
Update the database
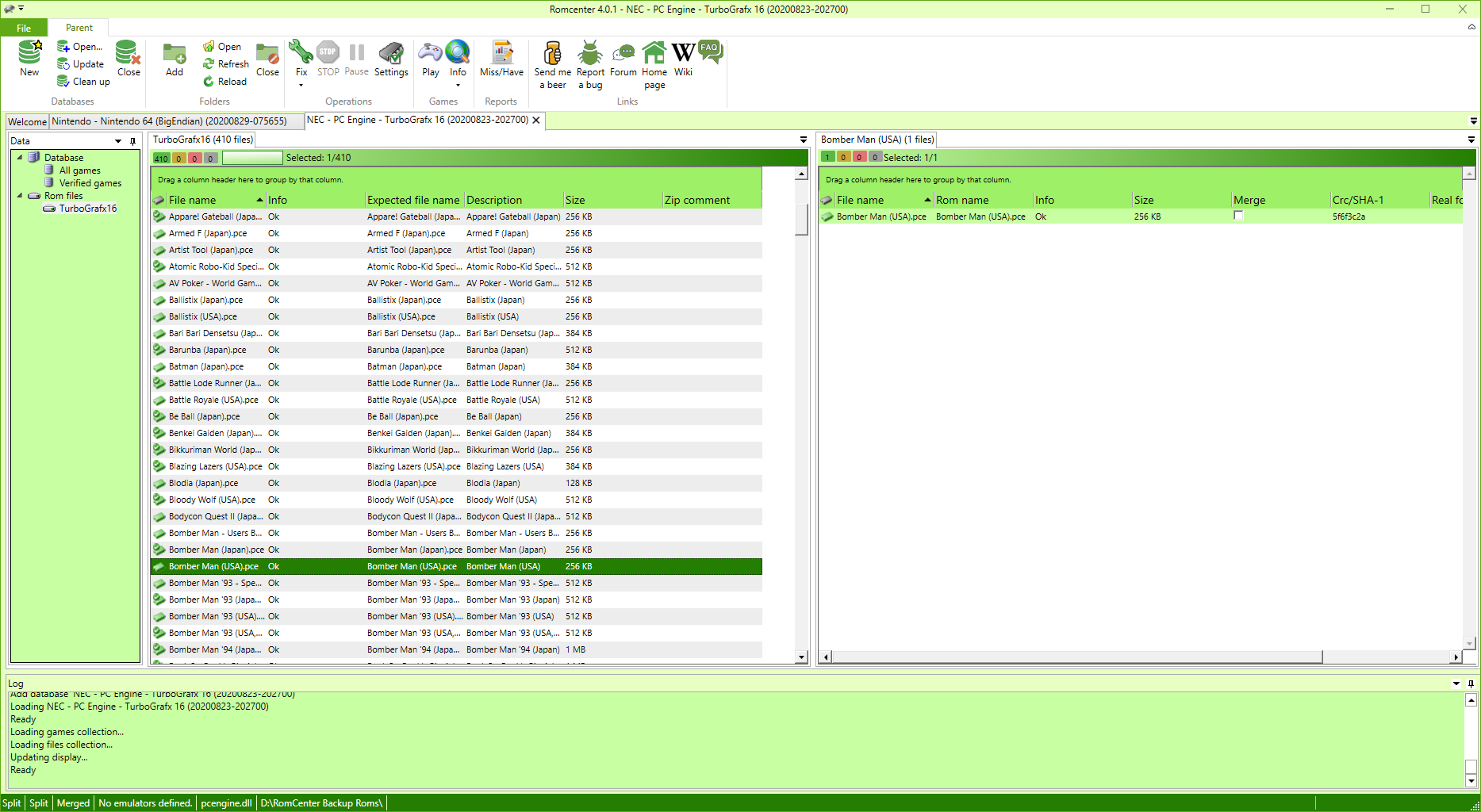point(80,64)
